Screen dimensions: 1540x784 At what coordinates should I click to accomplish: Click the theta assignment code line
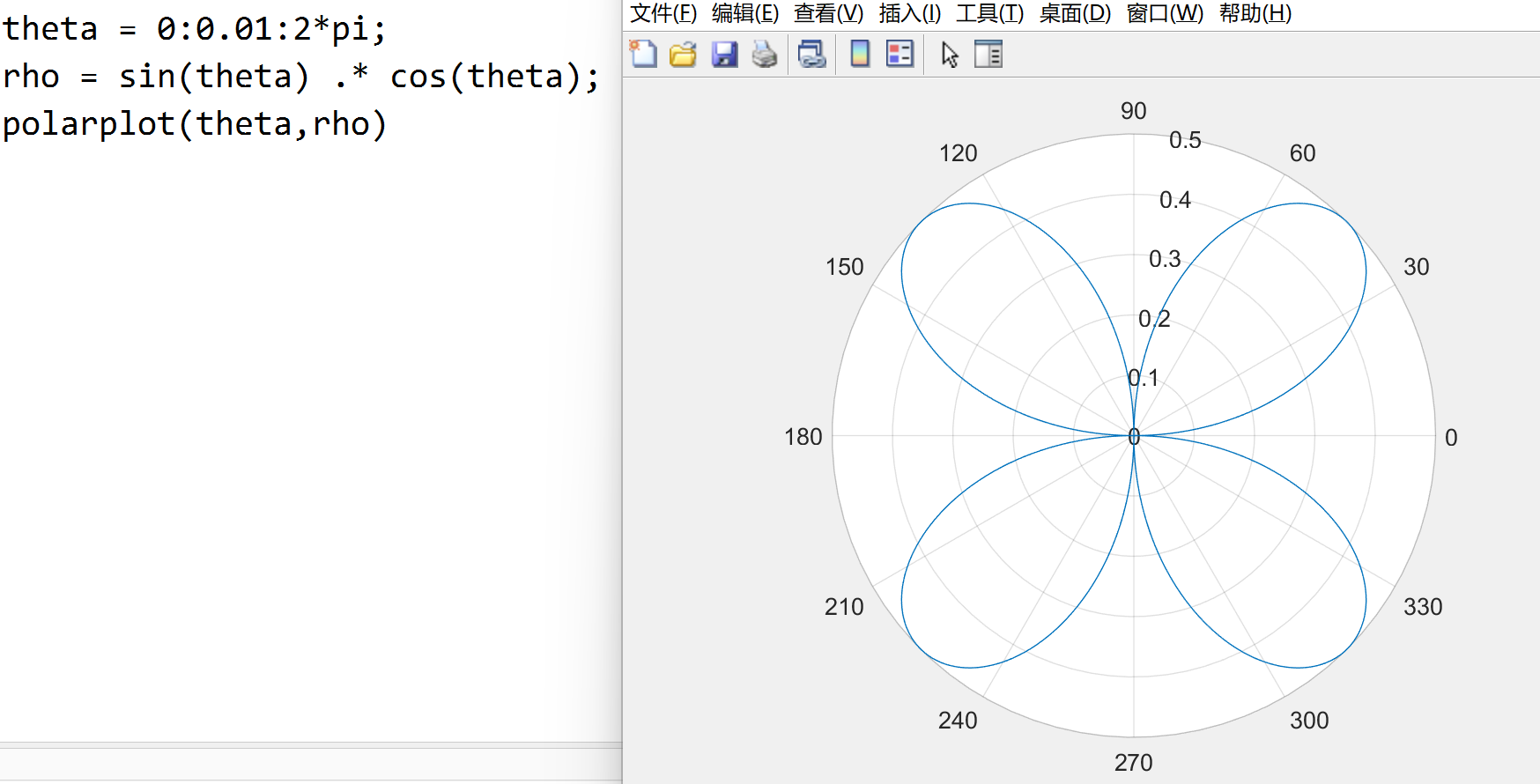click(195, 29)
